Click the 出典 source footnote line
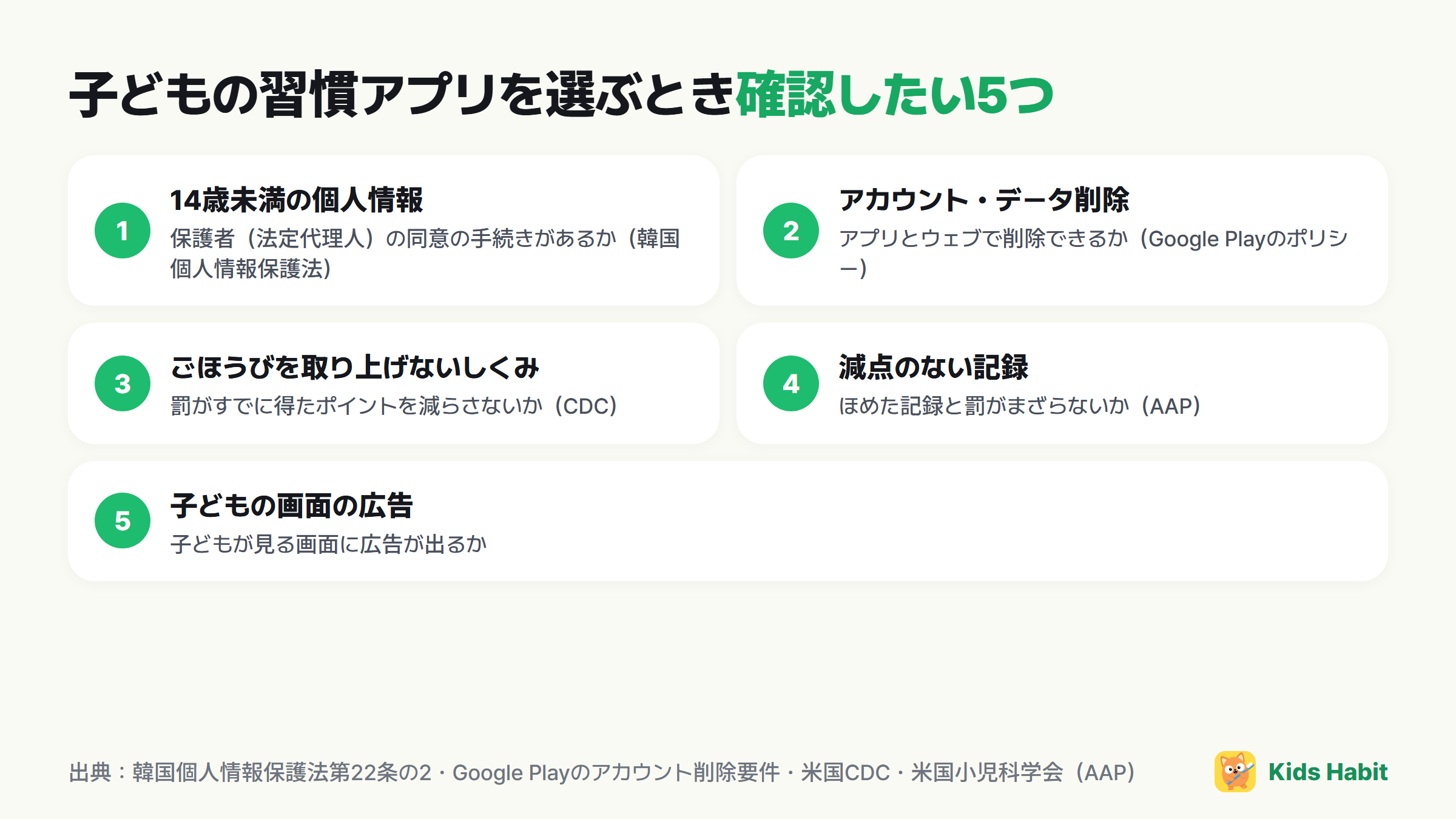 click(x=602, y=772)
